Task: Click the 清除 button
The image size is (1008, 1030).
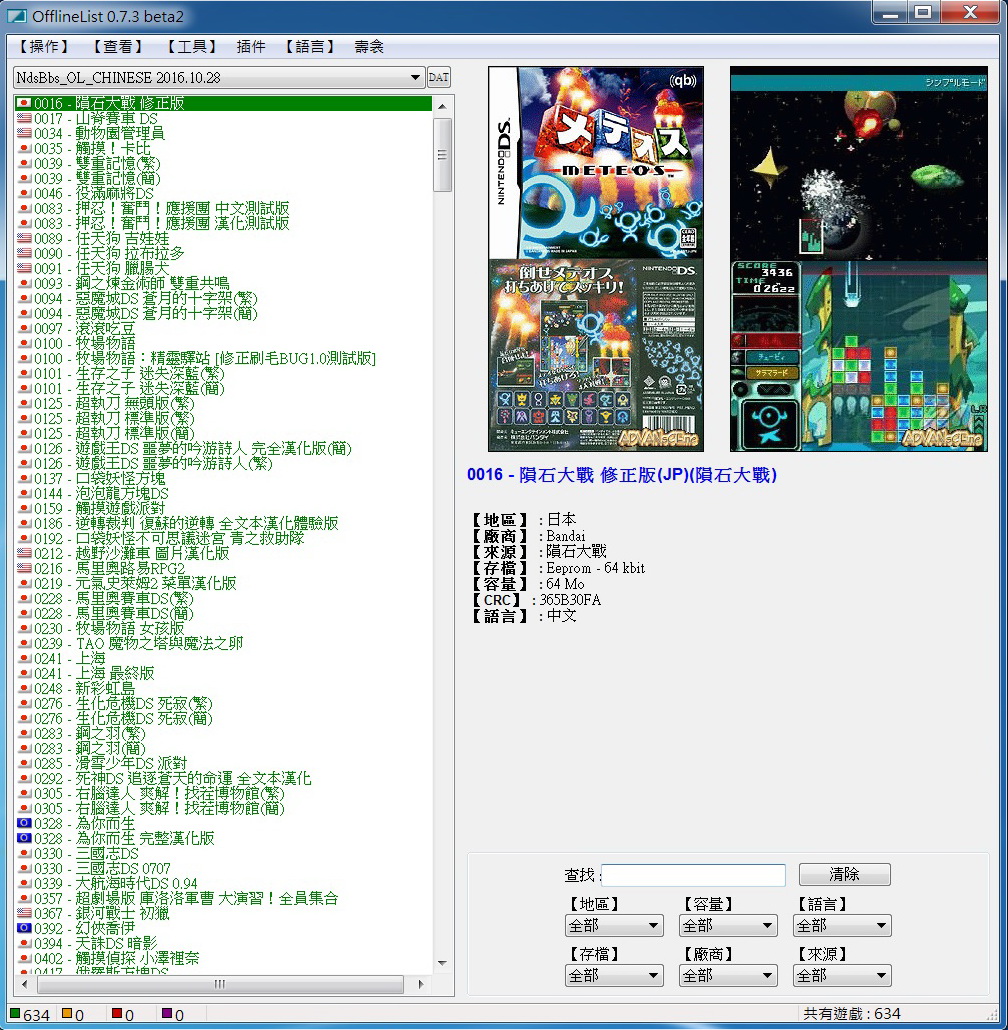Action: pyautogui.click(x=844, y=874)
